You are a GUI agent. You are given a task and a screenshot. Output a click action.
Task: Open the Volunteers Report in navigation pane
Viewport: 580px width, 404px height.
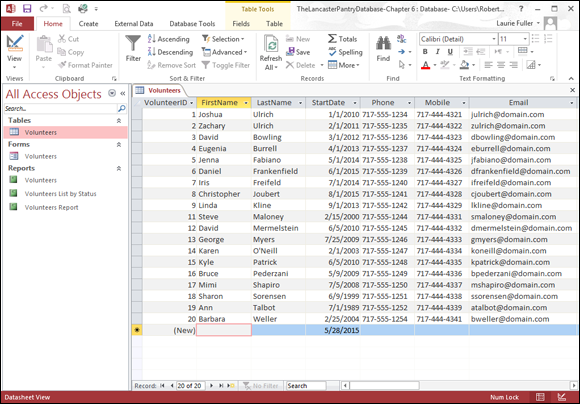(x=51, y=207)
